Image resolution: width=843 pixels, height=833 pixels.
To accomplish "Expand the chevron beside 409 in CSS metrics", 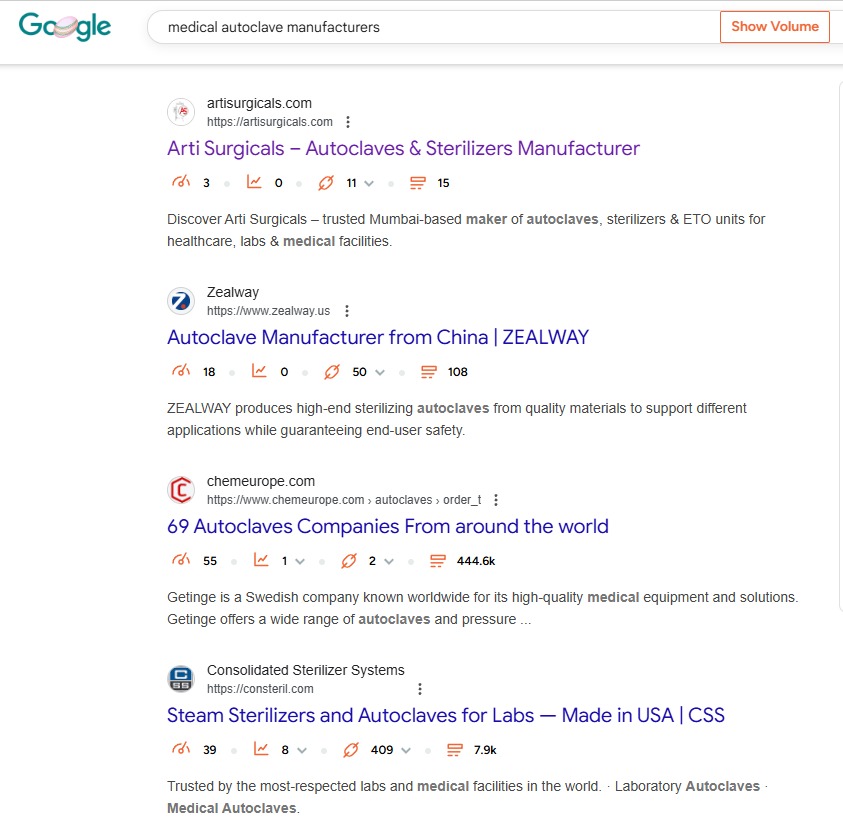I will click(x=406, y=750).
